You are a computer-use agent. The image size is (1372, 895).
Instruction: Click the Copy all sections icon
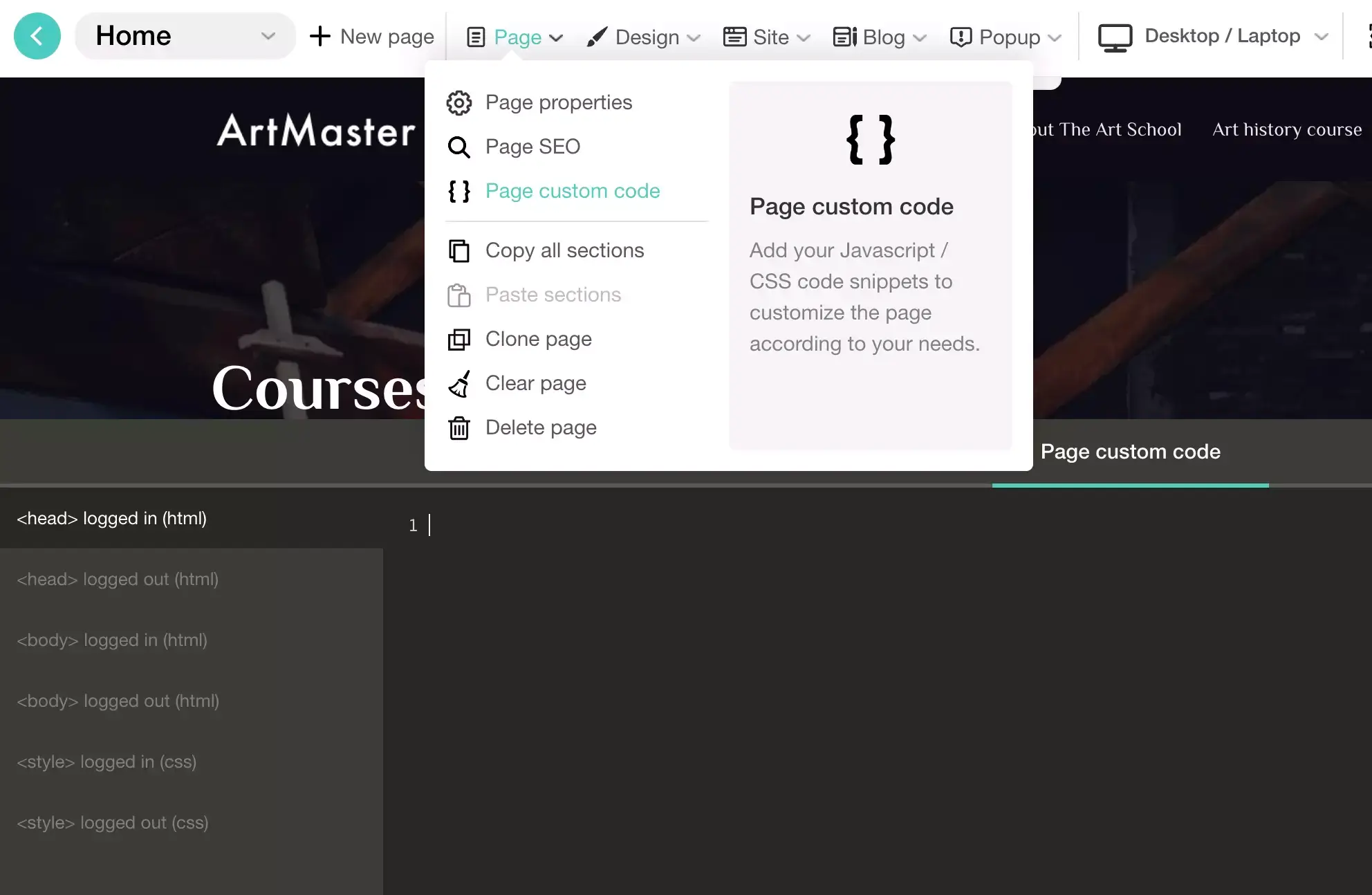tap(458, 250)
